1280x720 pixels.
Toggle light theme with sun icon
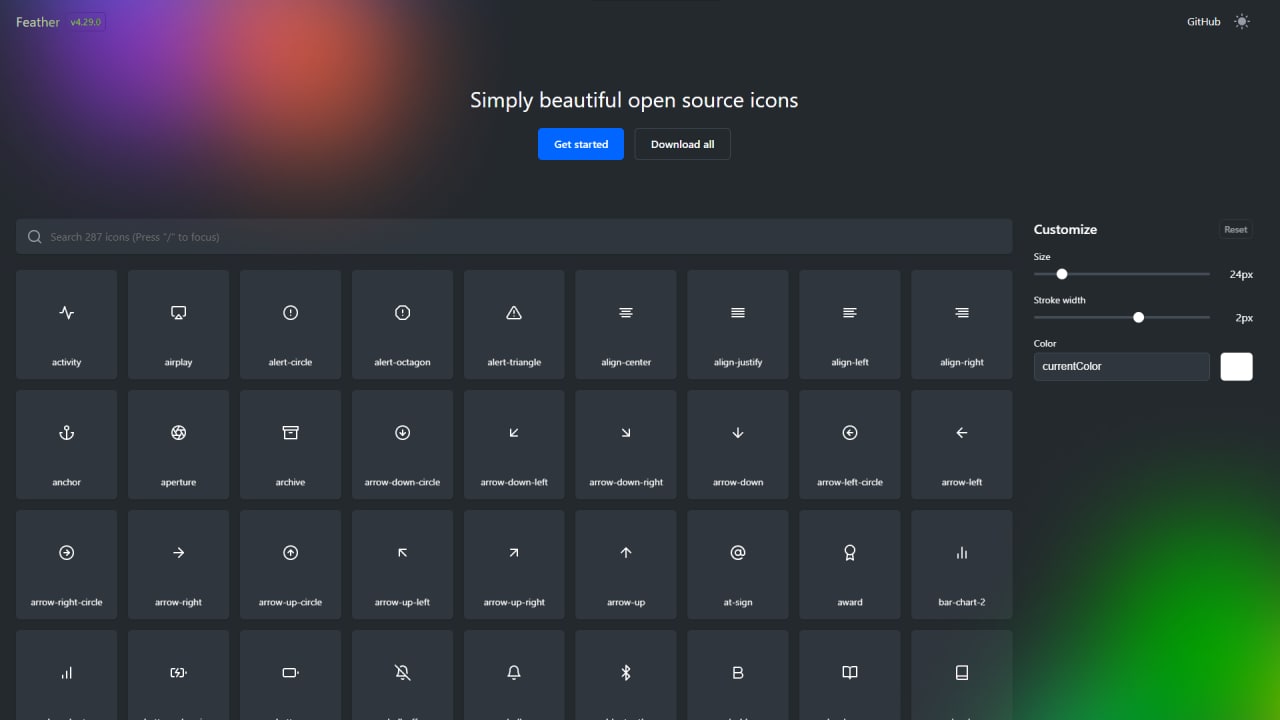[x=1242, y=21]
